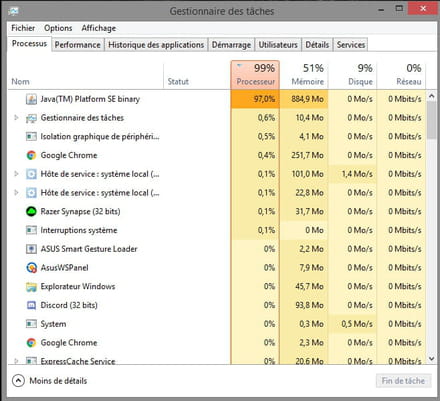Select the ASUS Smart Gesture Loader name
This screenshot has width=440, height=401.
coord(89,249)
